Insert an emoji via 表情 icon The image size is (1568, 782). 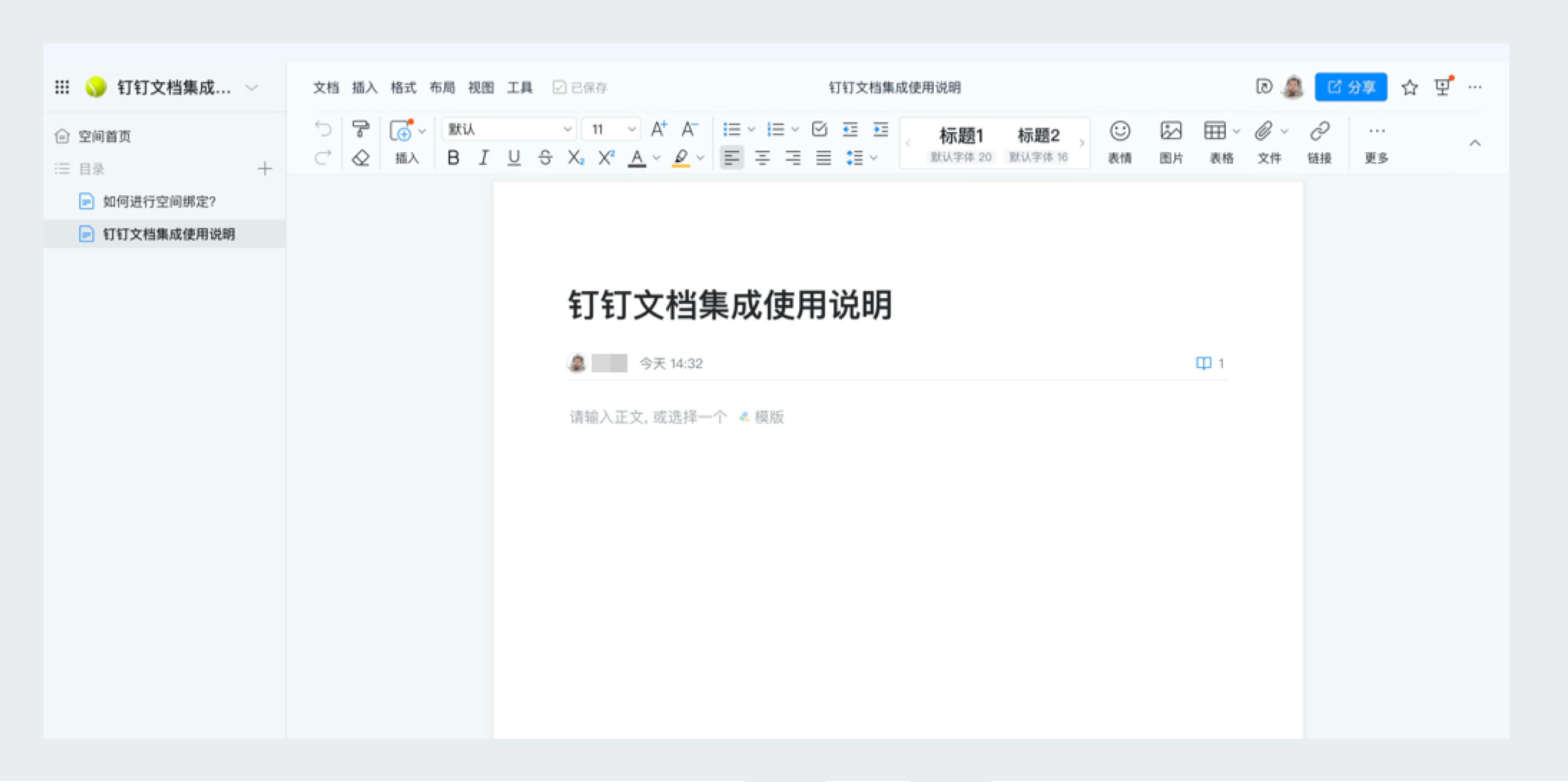[x=1120, y=143]
